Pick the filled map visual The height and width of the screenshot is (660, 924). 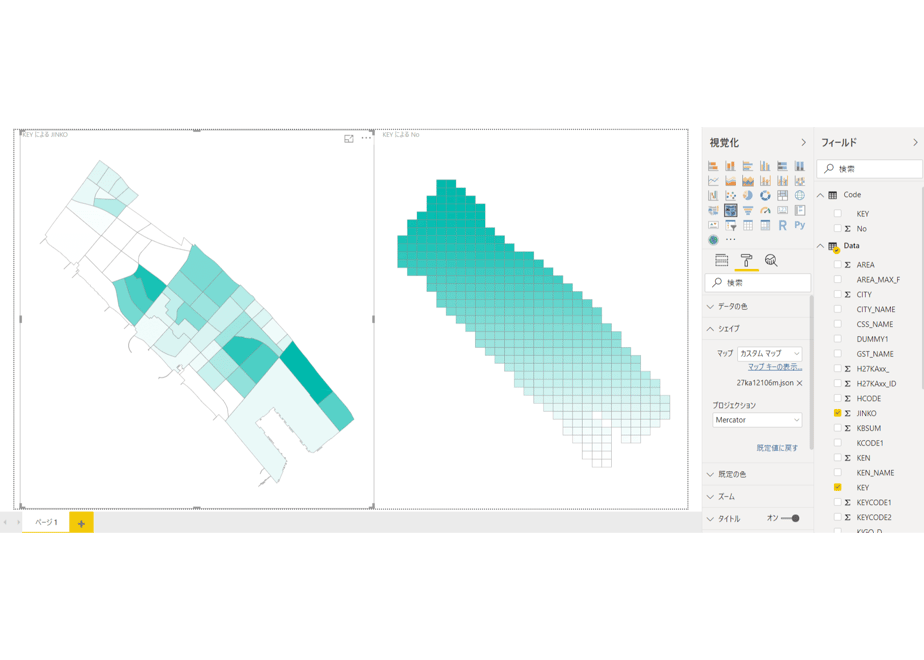pos(713,210)
